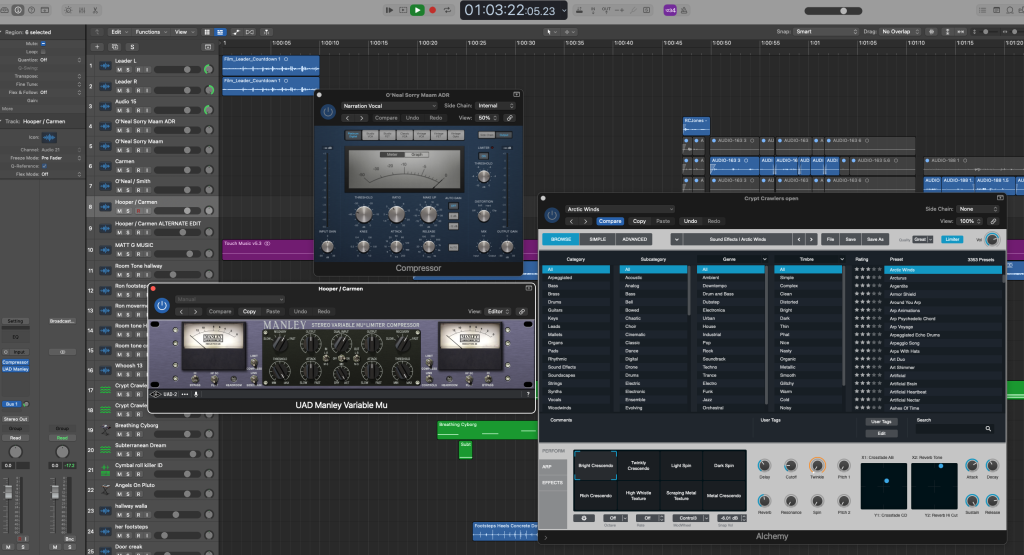1024x555 pixels.
Task: Click the magnifier icon in Alchemy search
Action: coord(988,428)
